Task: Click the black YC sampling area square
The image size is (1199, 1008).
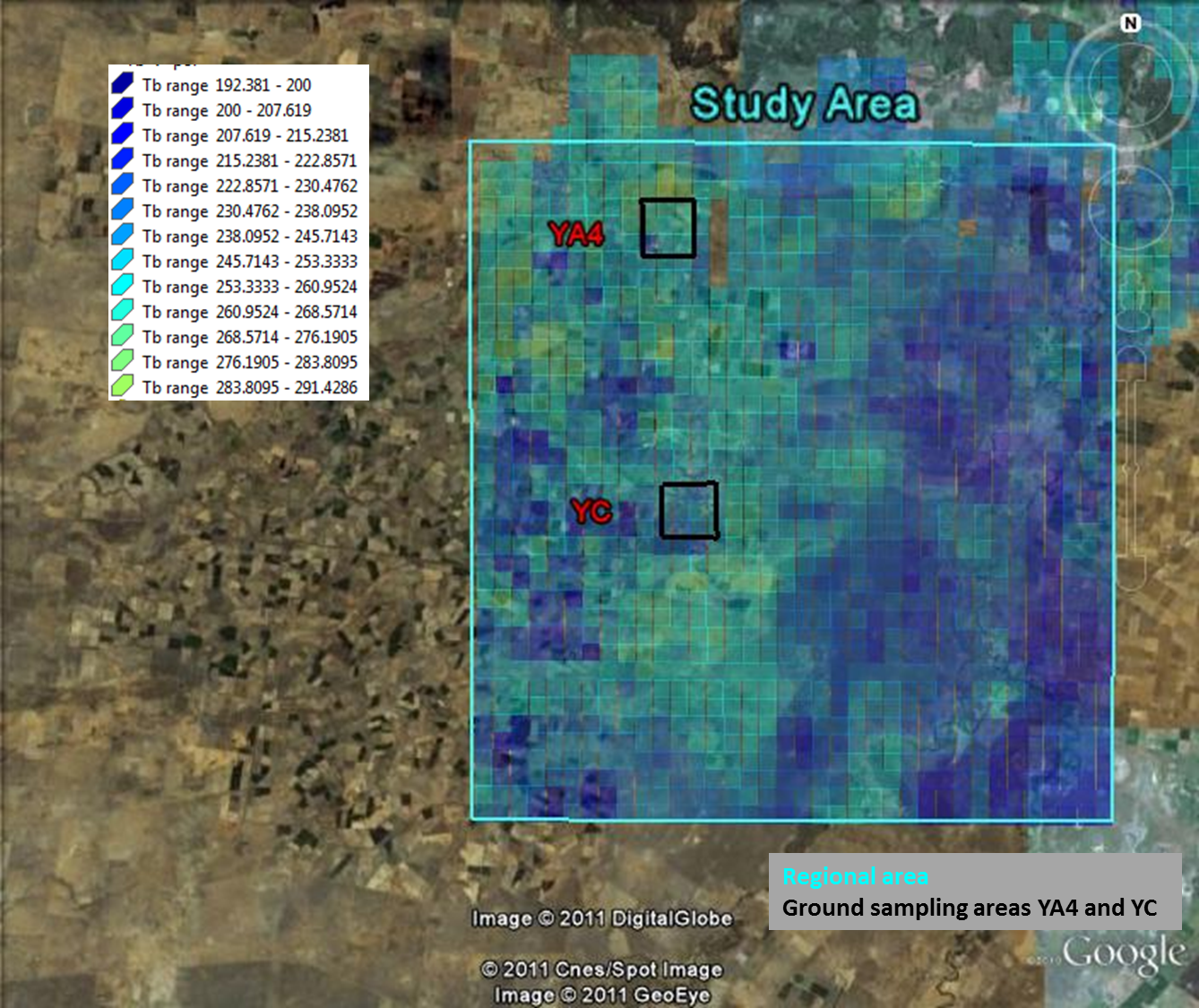Action: [x=689, y=511]
